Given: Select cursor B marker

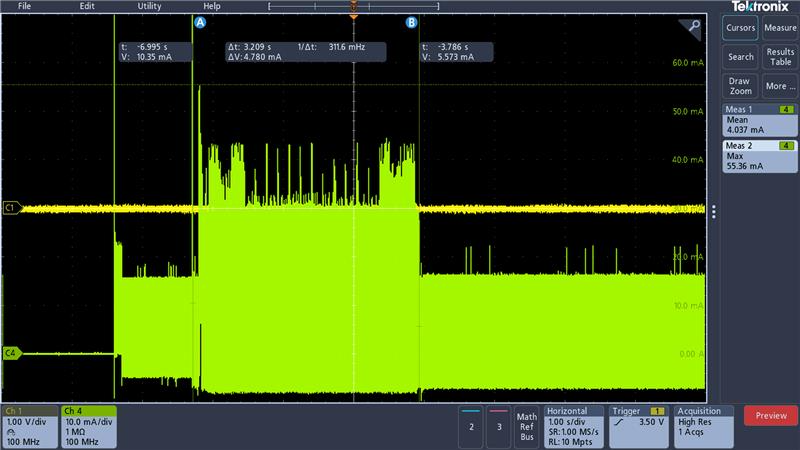Looking at the screenshot, I should pos(411,22).
